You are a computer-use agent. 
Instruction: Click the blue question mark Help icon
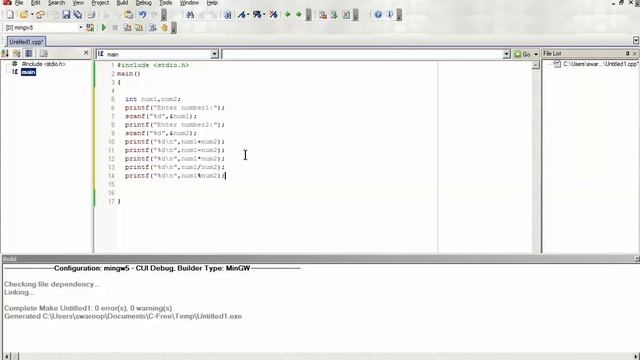pos(378,15)
